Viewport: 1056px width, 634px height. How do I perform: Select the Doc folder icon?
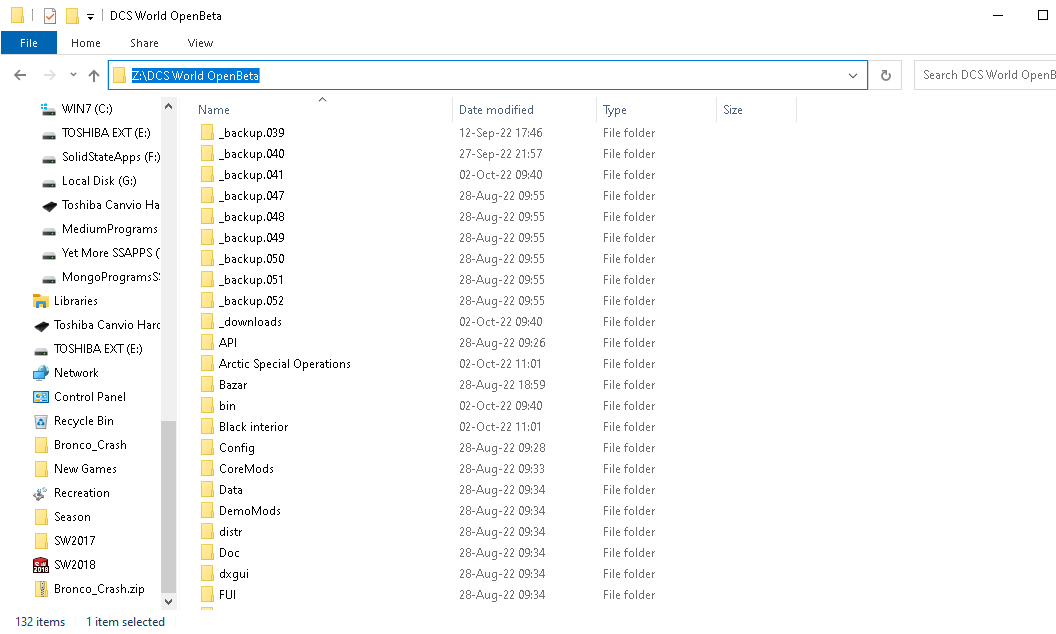pos(207,552)
